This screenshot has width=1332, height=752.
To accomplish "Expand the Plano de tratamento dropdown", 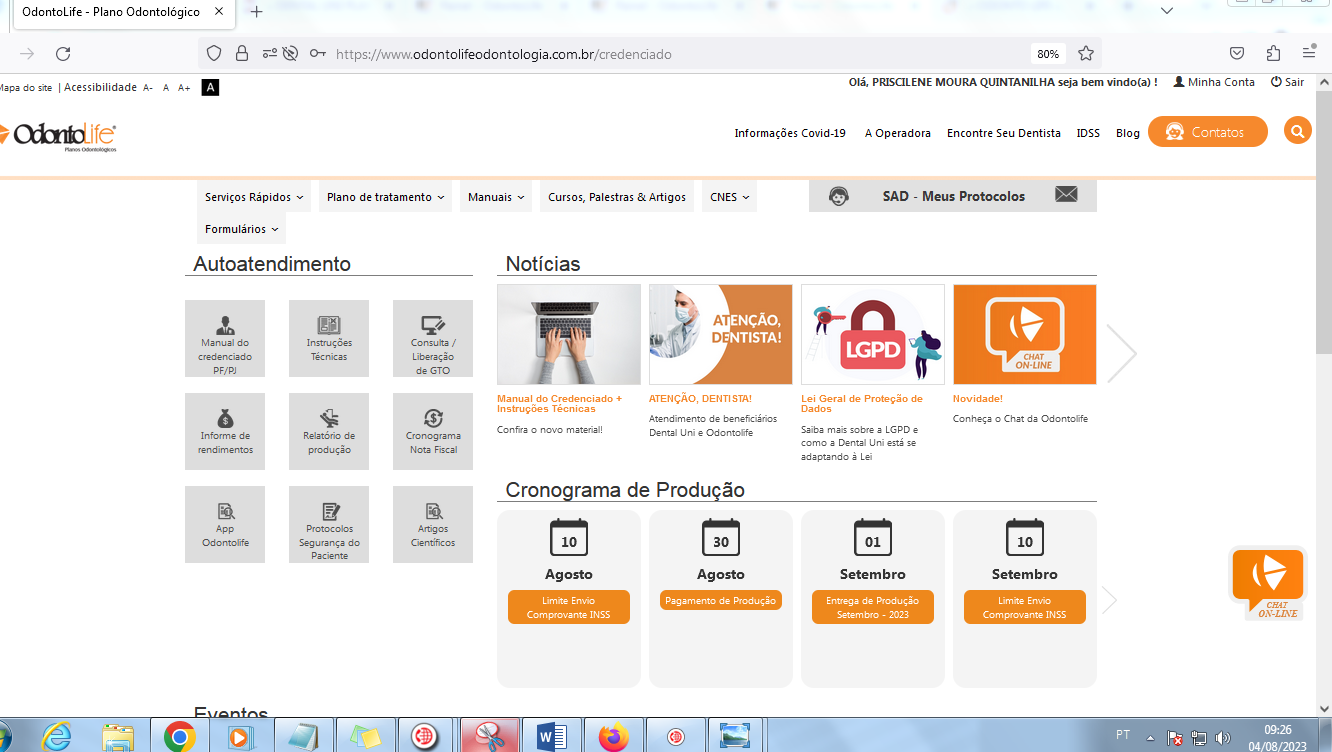I will [x=385, y=197].
